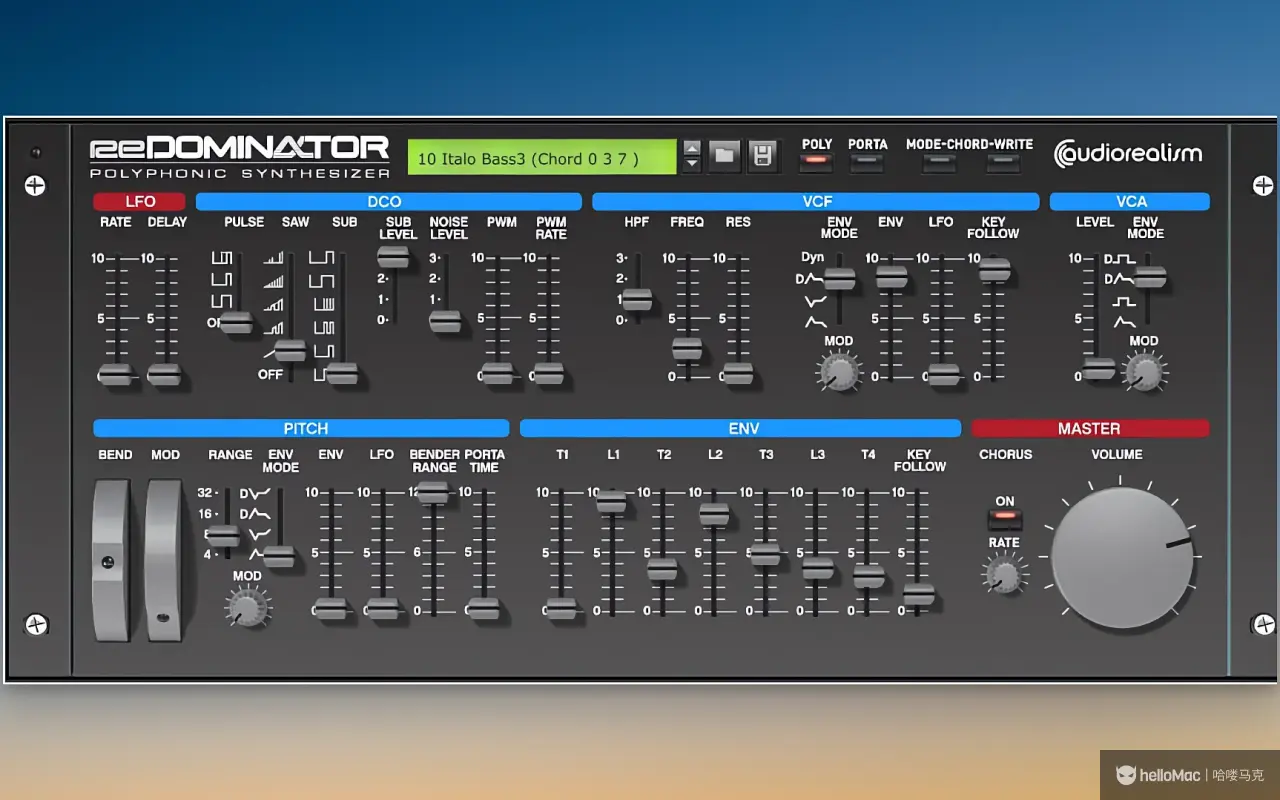Click the VCA ENV MODE selector handle
The width and height of the screenshot is (1280, 800).
[x=1150, y=278]
